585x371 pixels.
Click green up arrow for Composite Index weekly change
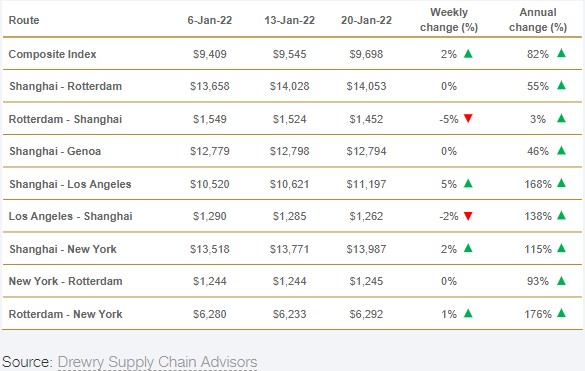pyautogui.click(x=468, y=54)
